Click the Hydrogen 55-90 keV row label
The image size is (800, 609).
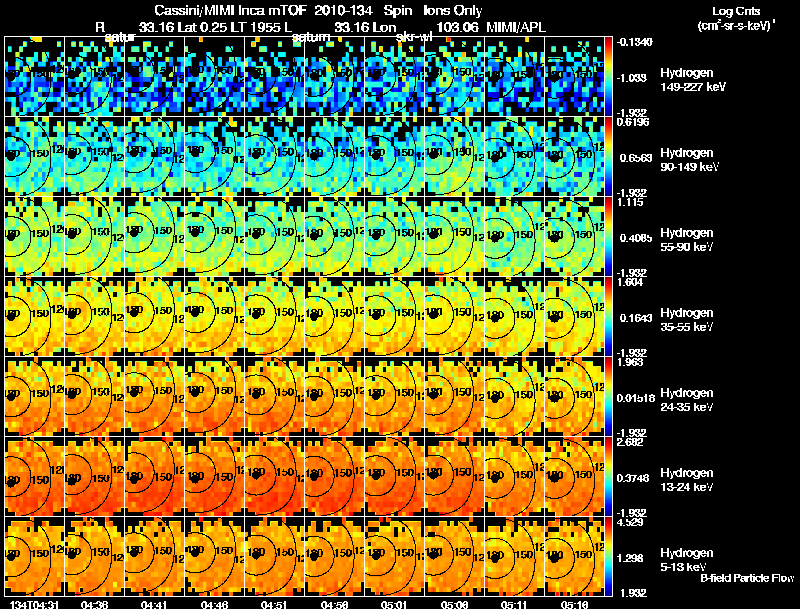[x=687, y=240]
